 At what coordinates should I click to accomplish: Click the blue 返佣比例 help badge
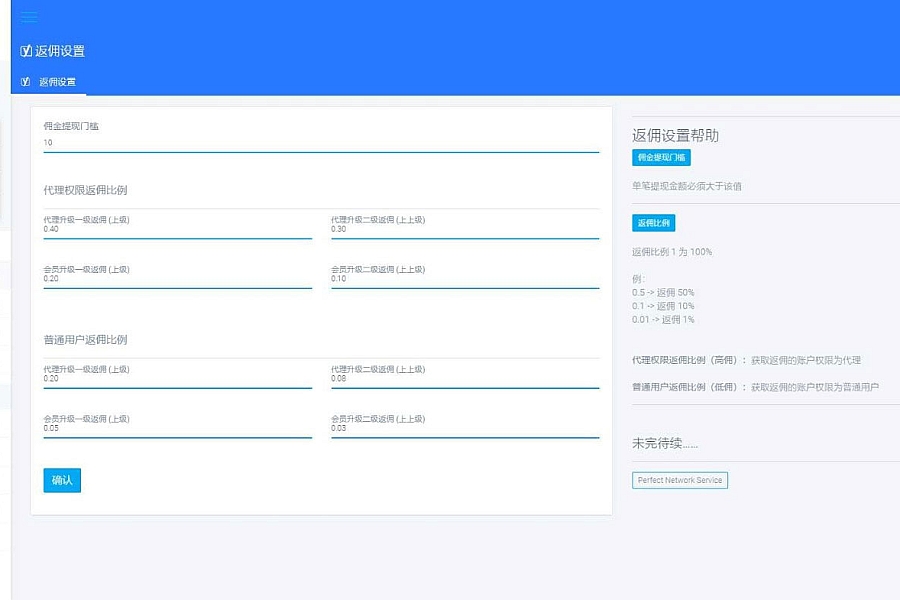pyautogui.click(x=653, y=223)
